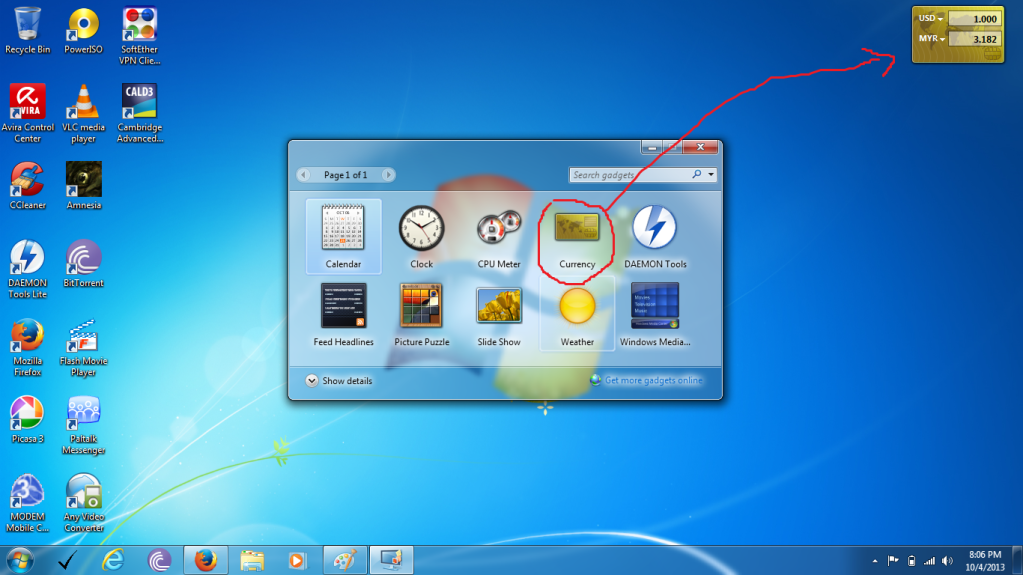Image resolution: width=1023 pixels, height=575 pixels.
Task: Open the volume control in system tray
Action: tap(948, 561)
